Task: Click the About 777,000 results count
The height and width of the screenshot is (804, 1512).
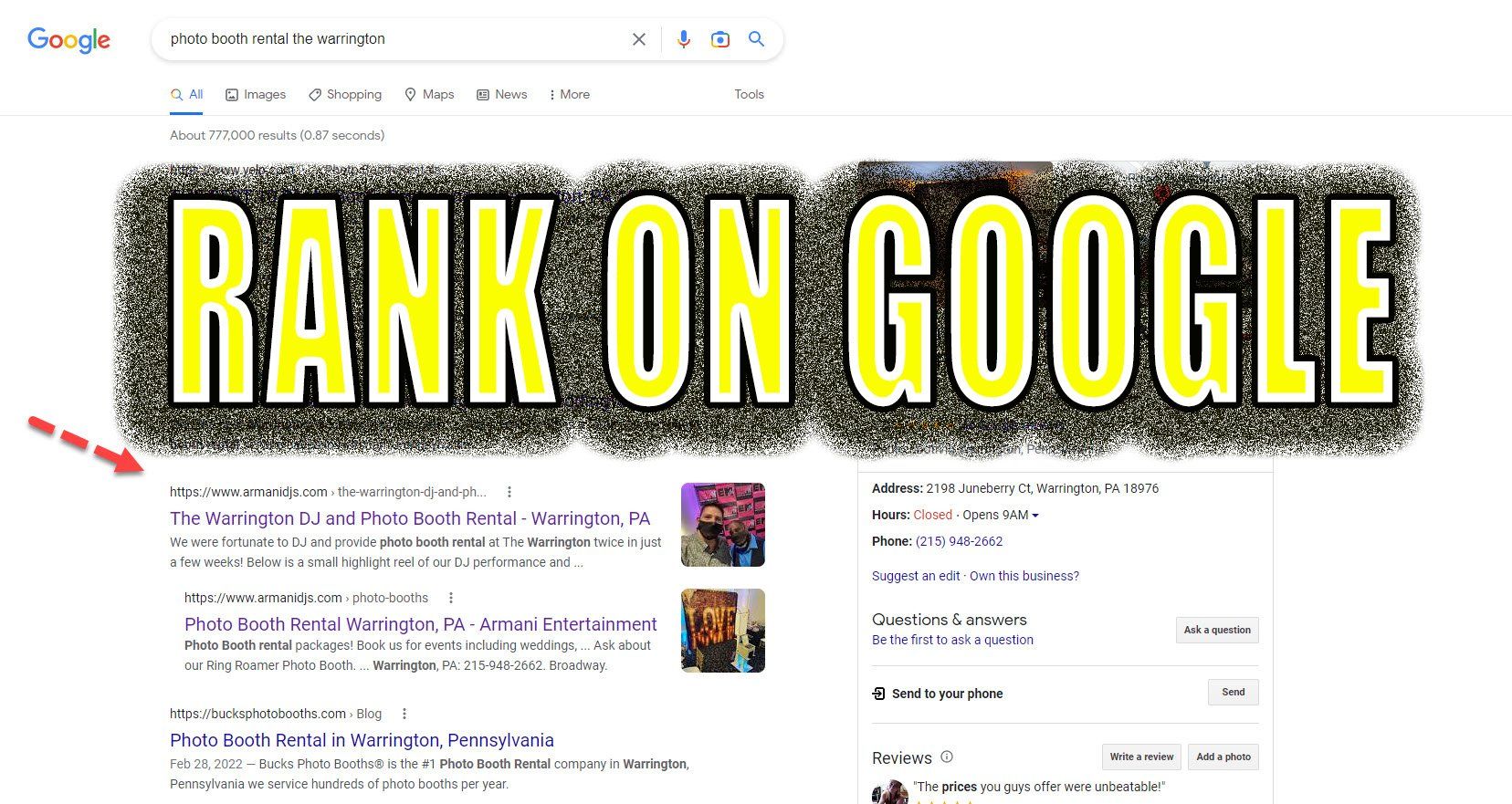Action: [277, 135]
